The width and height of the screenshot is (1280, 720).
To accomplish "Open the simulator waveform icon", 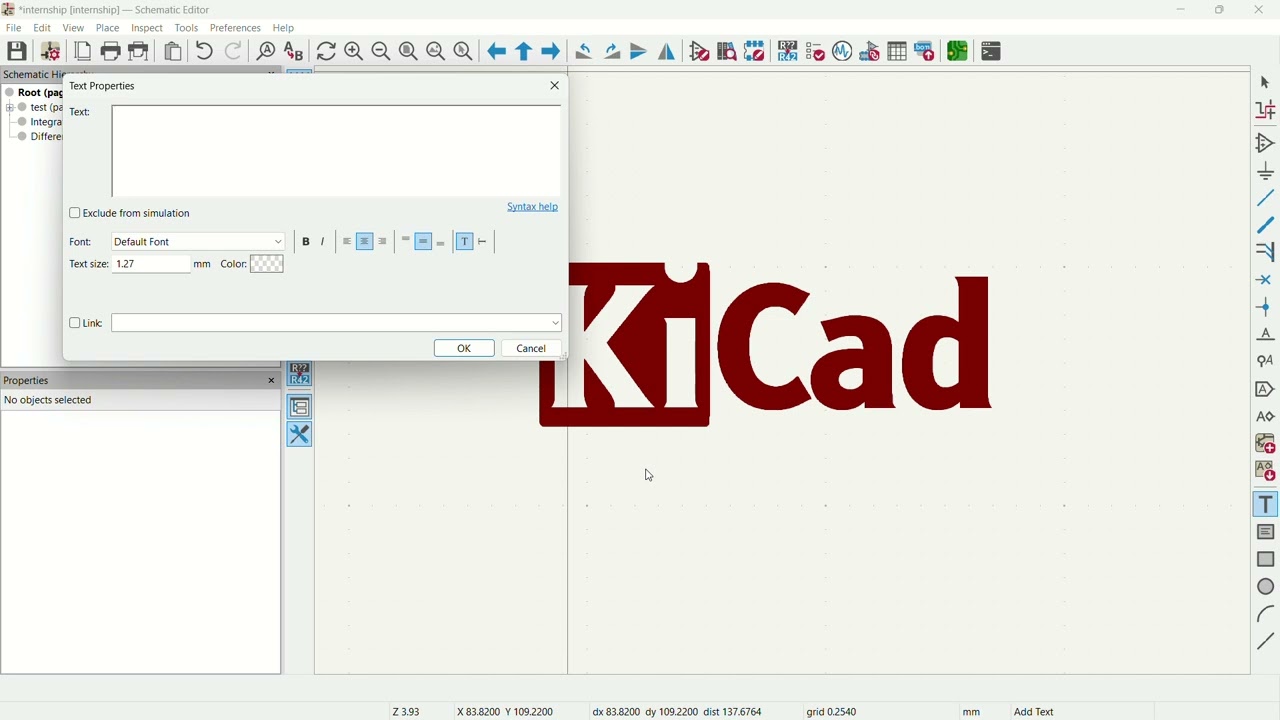I will [x=843, y=52].
